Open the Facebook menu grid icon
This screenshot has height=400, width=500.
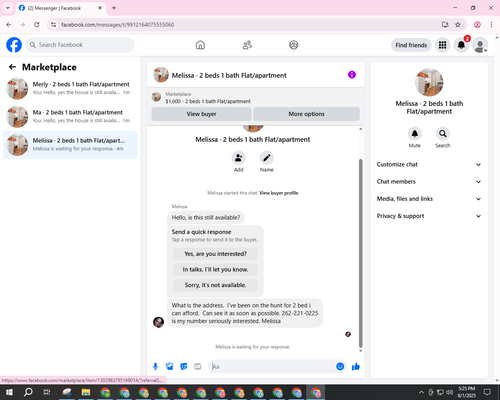(442, 45)
